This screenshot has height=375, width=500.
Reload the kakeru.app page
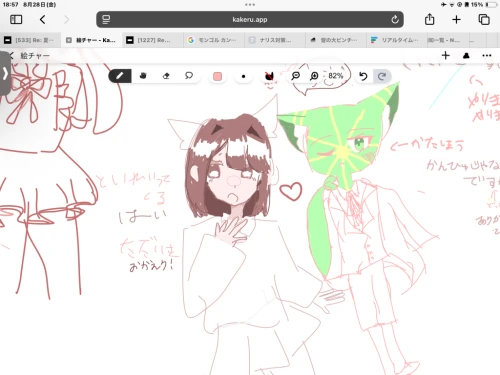[395, 19]
